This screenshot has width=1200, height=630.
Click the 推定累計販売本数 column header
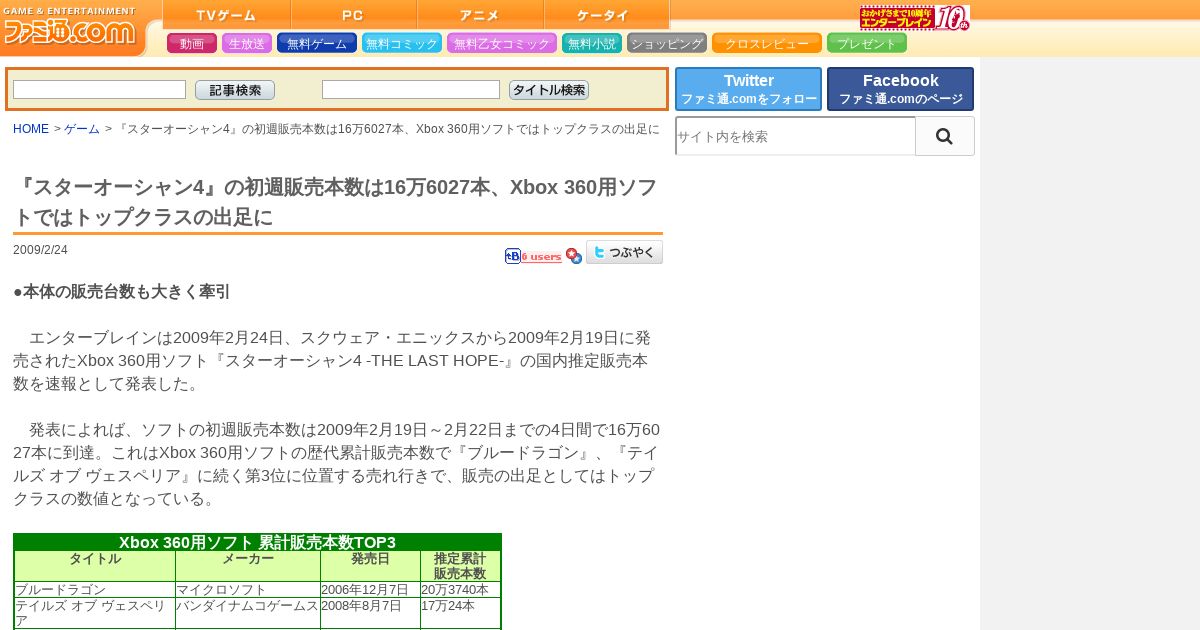point(460,566)
